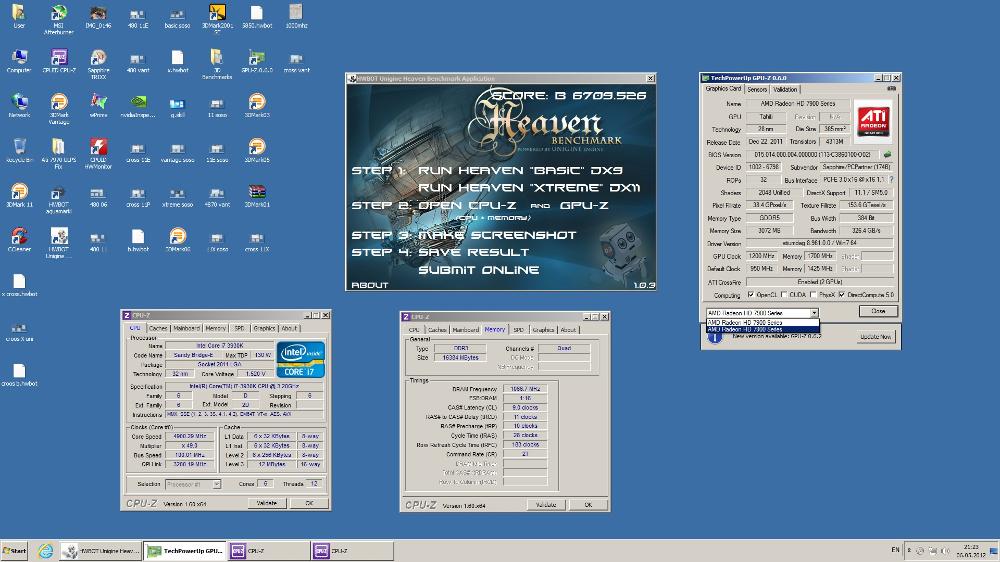Viewport: 1000px width, 562px height.
Task: Open About in Heaven benchmark window
Action: (369, 285)
